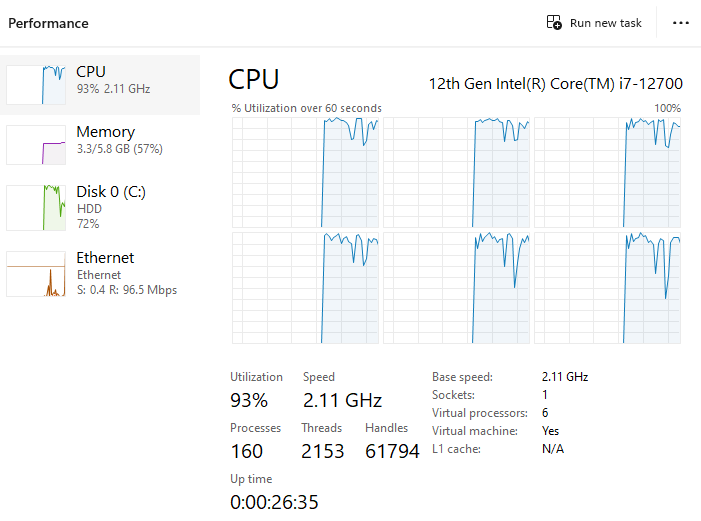Click the Disk 0 mini graph thumbnail
The height and width of the screenshot is (521, 701).
point(36,206)
